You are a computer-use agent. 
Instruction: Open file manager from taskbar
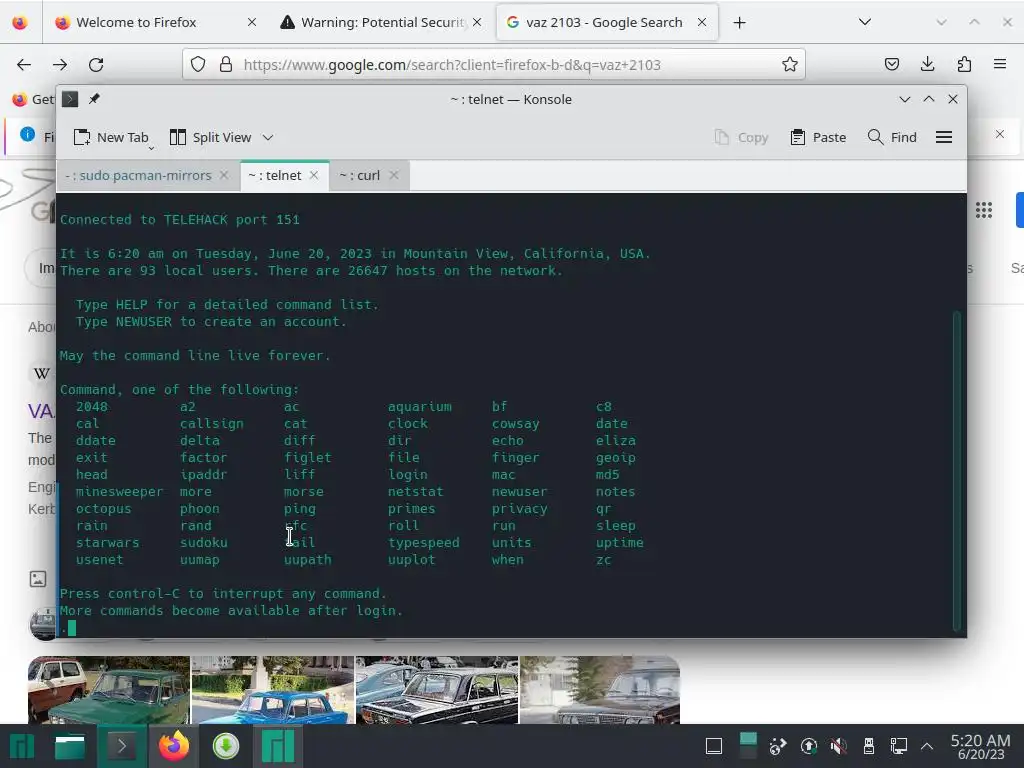coord(69,746)
